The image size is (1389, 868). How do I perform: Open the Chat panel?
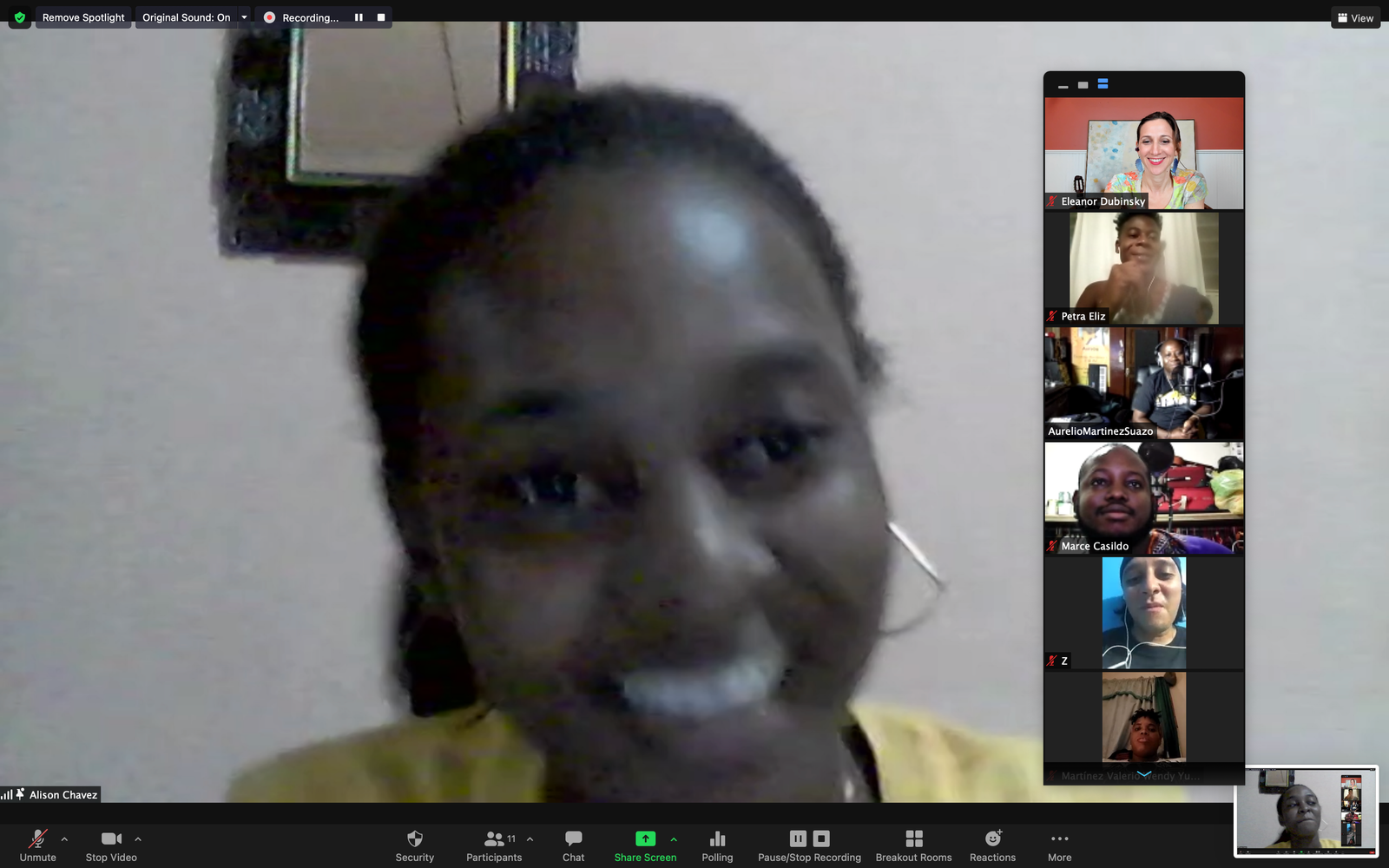tap(573, 845)
